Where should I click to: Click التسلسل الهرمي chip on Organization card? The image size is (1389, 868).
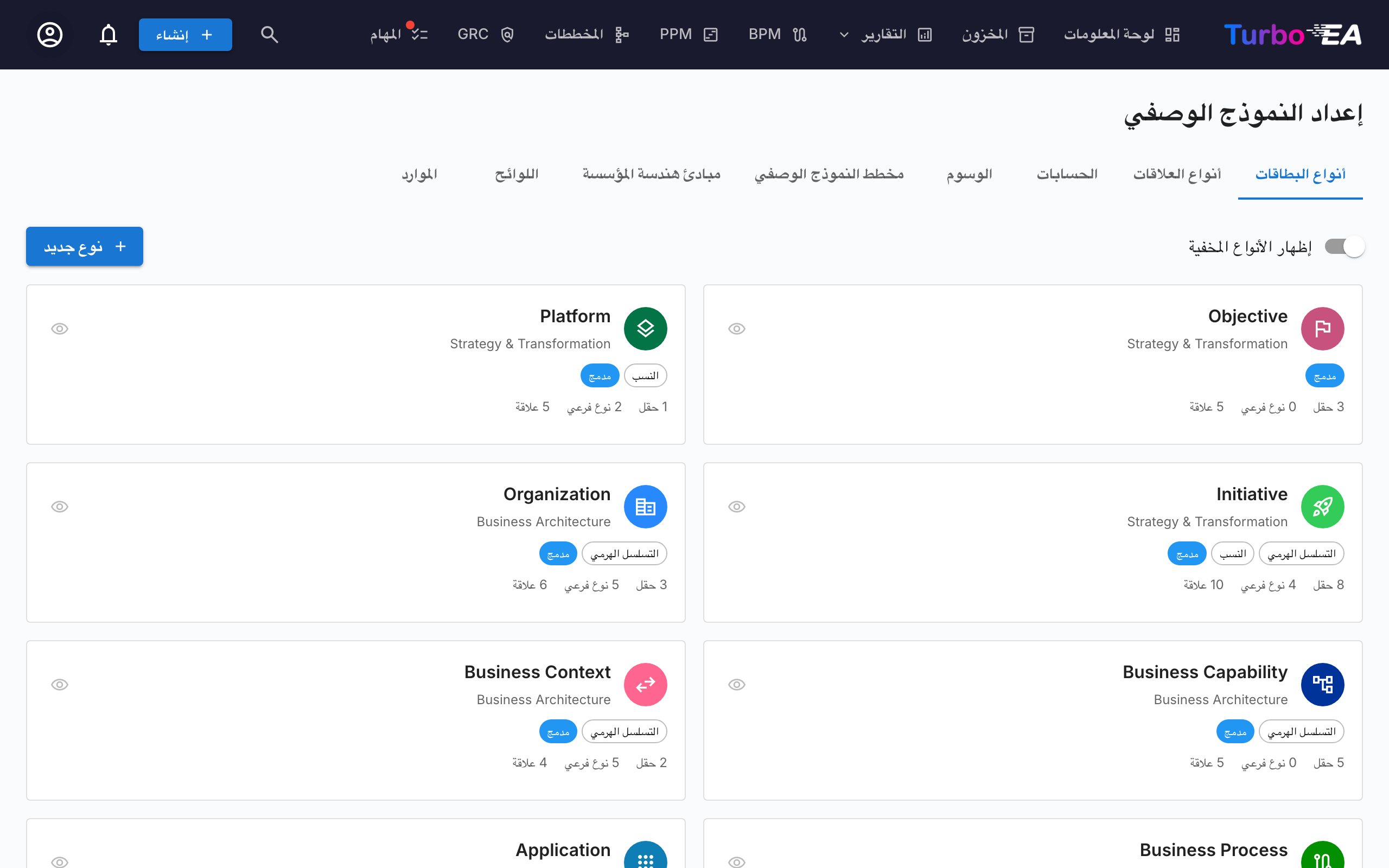[x=624, y=553]
